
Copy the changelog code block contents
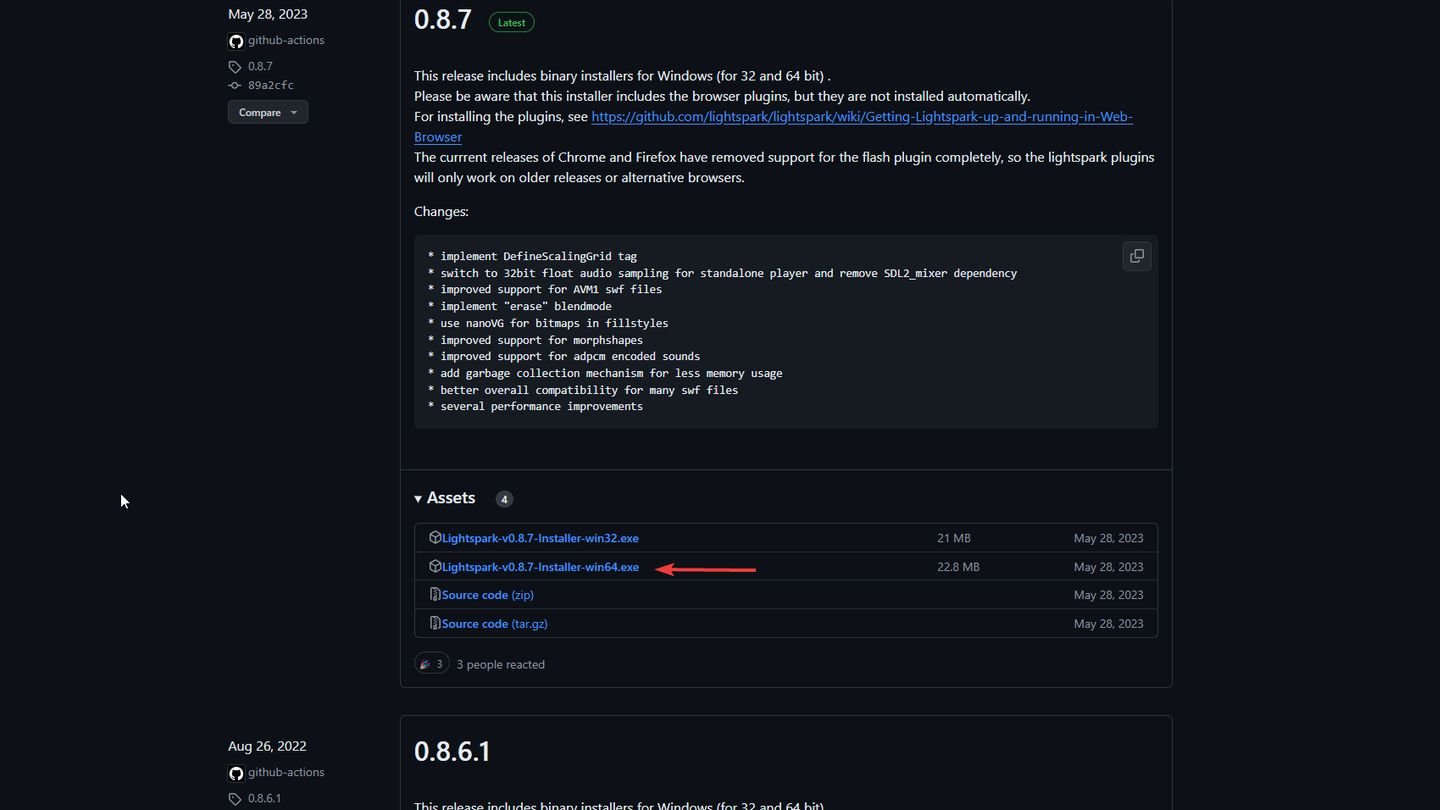(1137, 256)
